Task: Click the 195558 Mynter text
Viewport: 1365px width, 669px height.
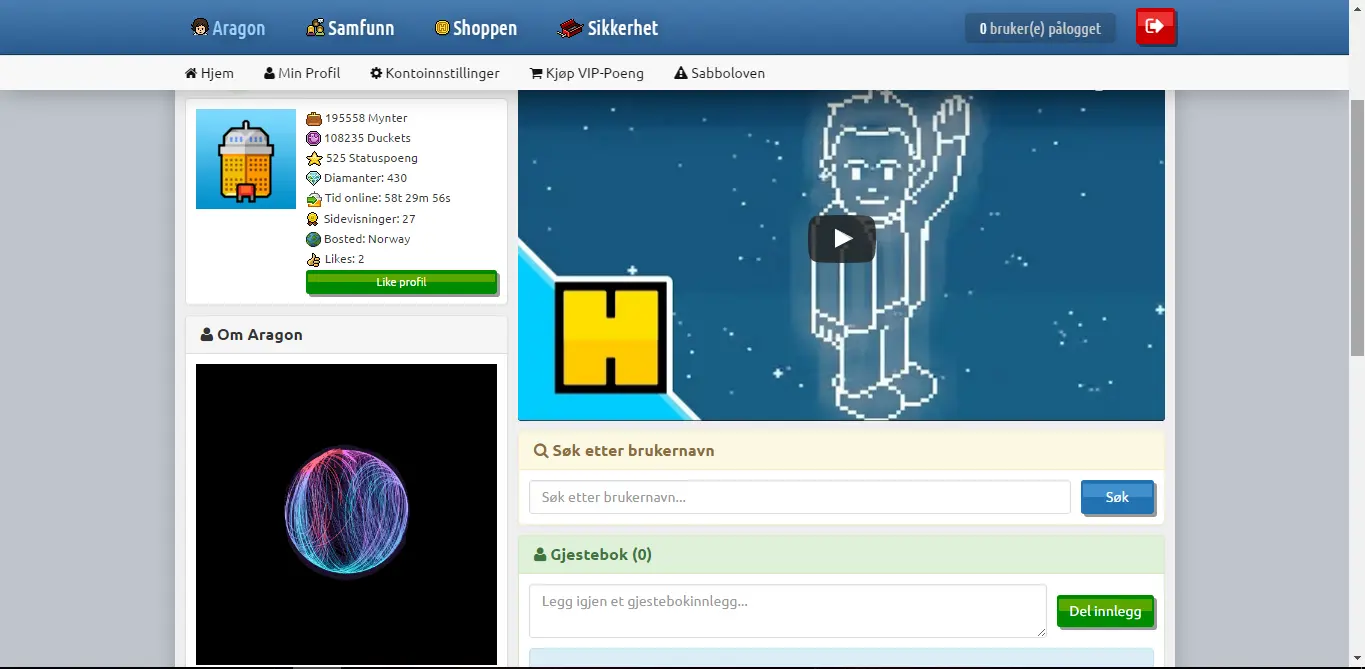Action: 366,118
